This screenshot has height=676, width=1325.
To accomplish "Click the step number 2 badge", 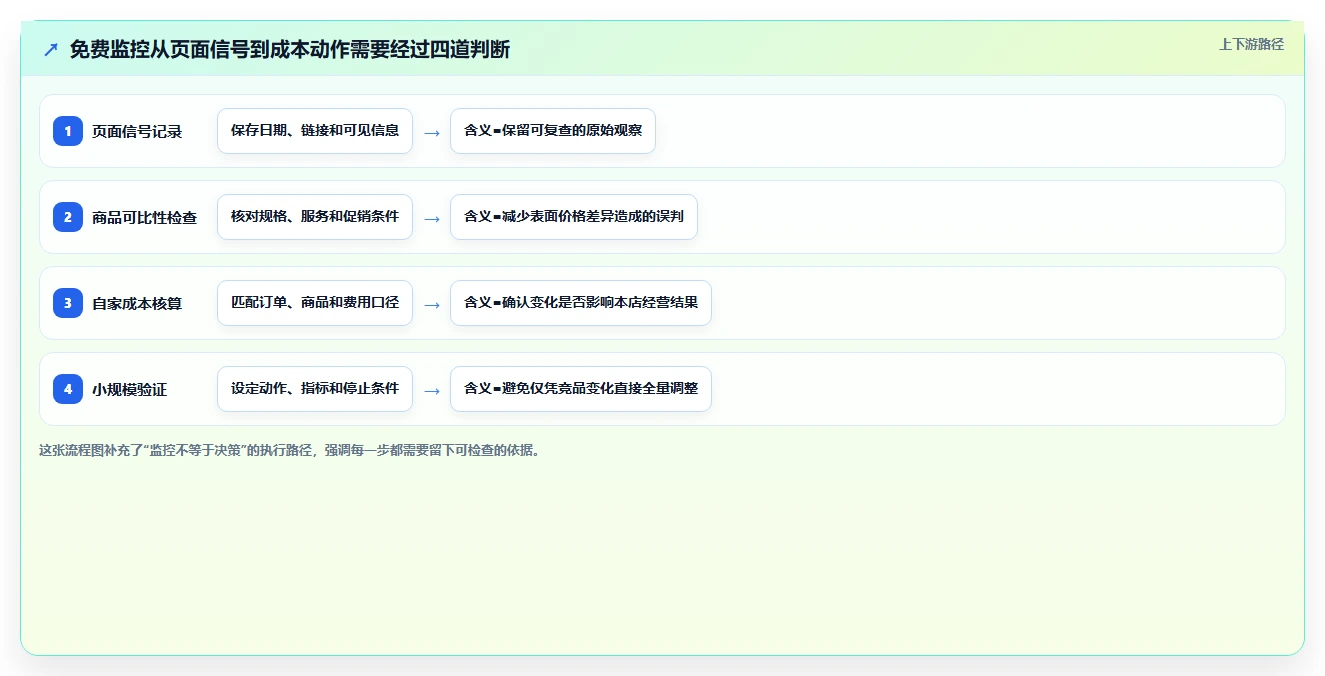I will (68, 217).
